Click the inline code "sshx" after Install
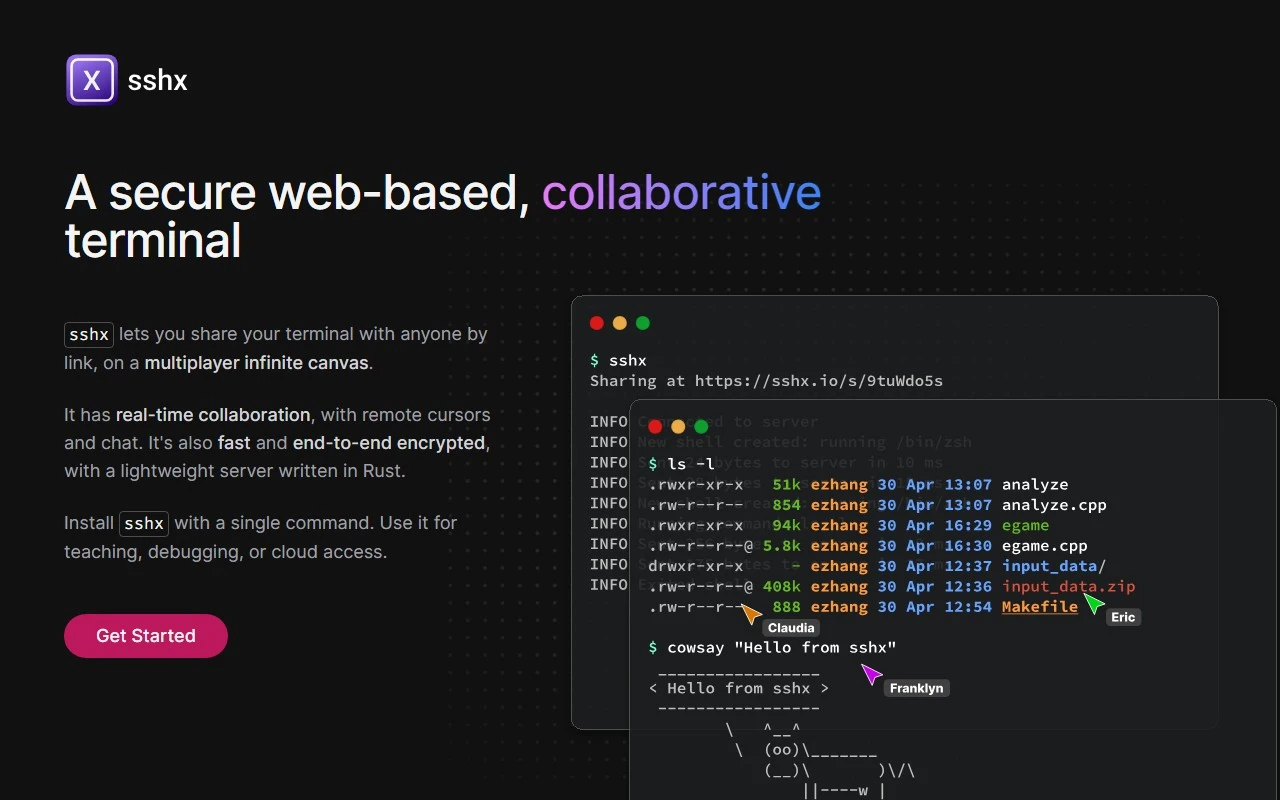 click(x=144, y=523)
